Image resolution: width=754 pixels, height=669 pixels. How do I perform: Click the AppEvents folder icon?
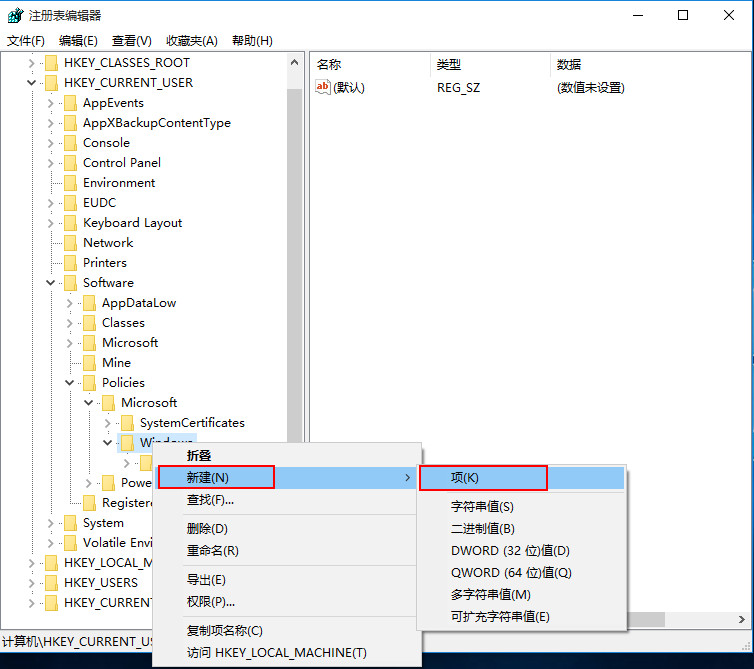(x=71, y=103)
